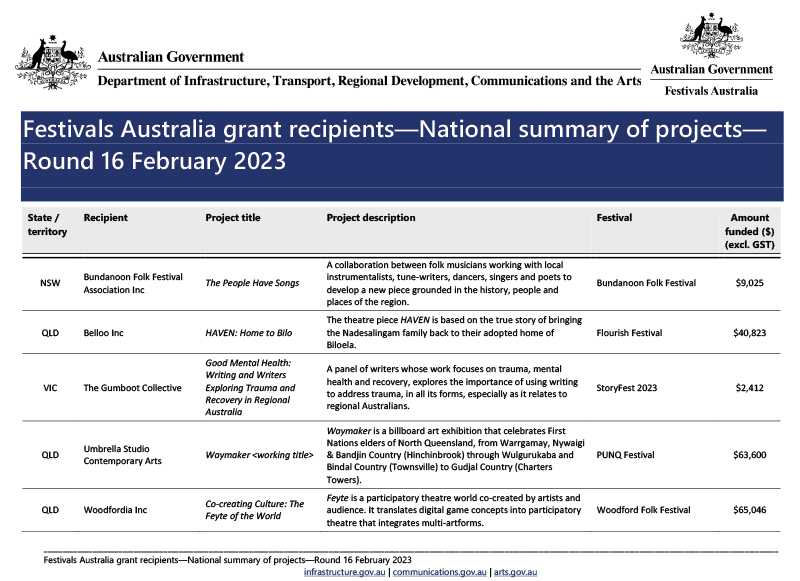Click the 'Amount funded' column header

tap(750, 230)
